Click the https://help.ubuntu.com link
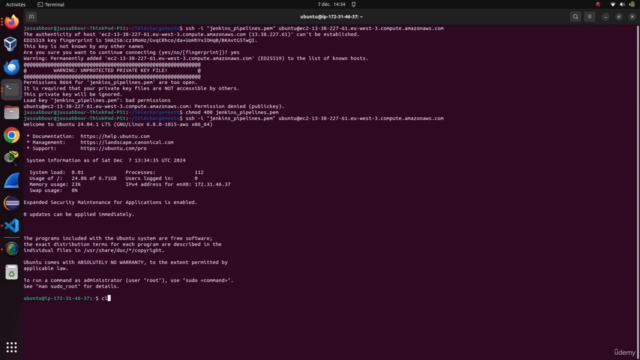Image resolution: width=640 pixels, height=360 pixels. coord(115,136)
